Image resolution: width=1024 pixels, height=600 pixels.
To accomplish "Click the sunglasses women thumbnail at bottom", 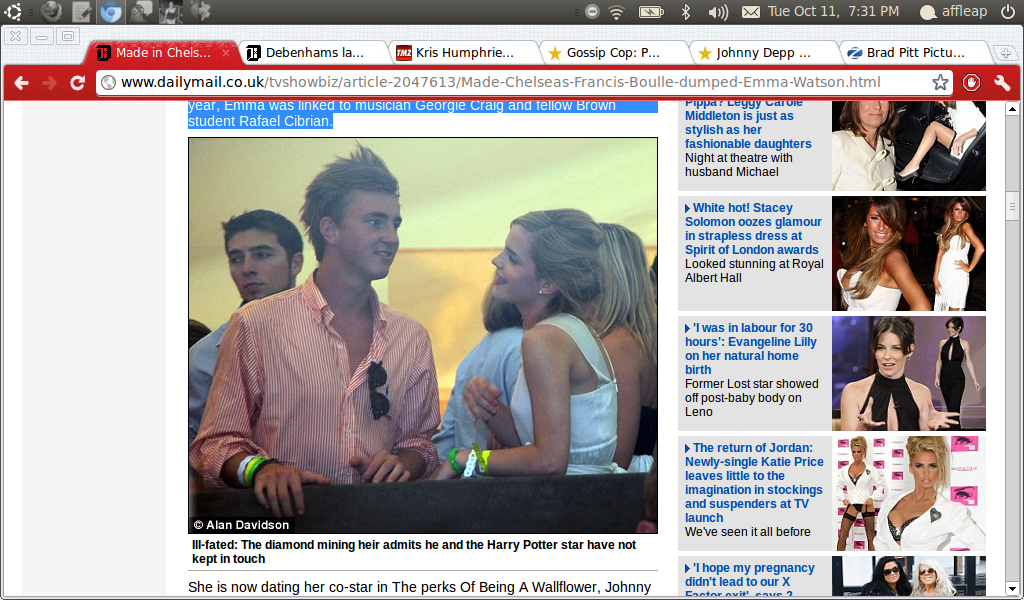I will [x=908, y=576].
